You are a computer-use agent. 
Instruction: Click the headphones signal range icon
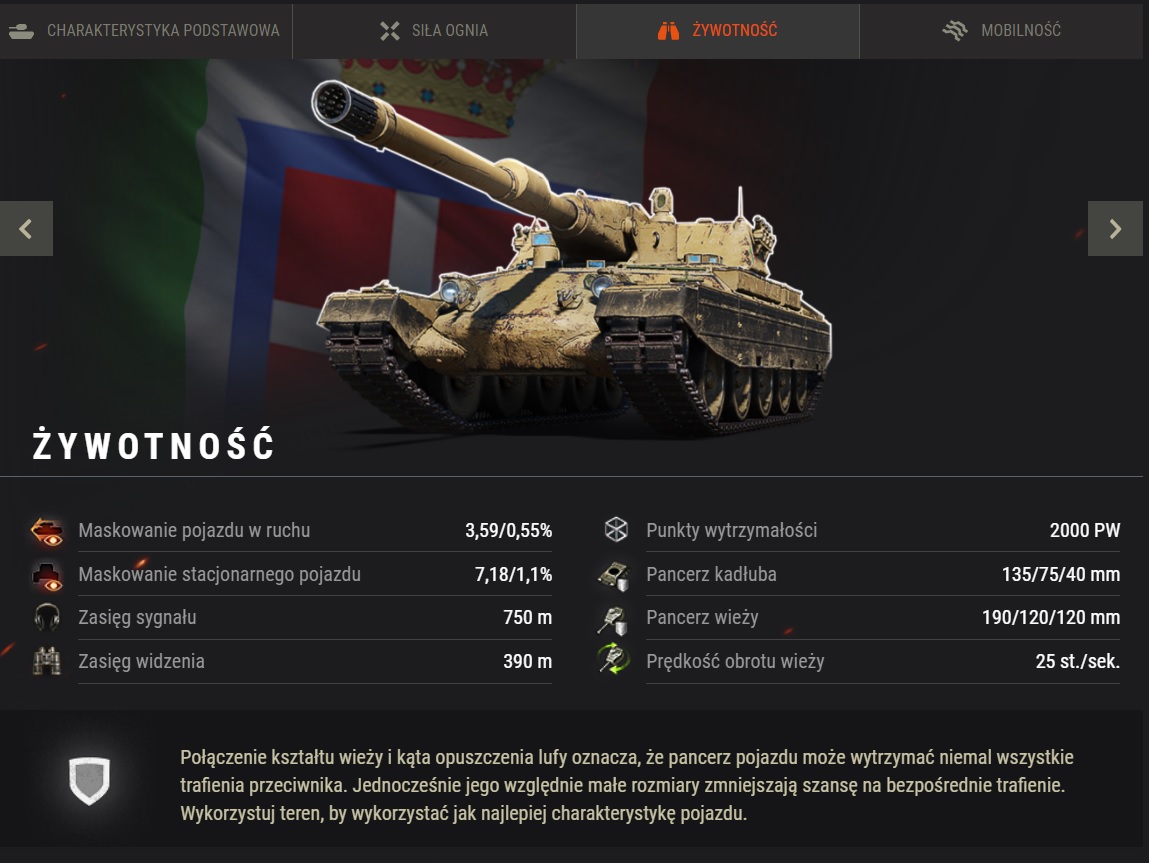point(47,618)
